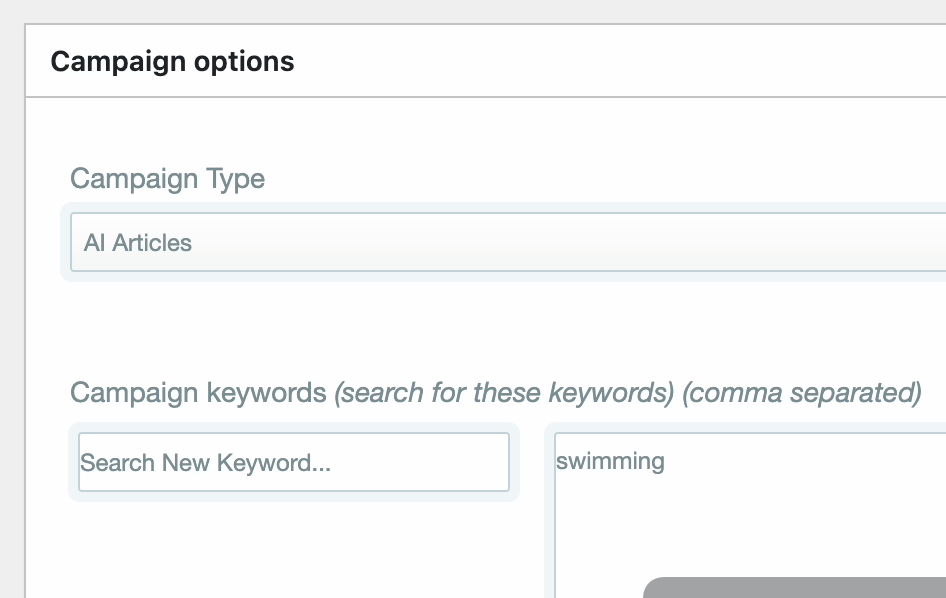946x598 pixels.
Task: Click the Campaign keywords label text
Action: point(198,392)
